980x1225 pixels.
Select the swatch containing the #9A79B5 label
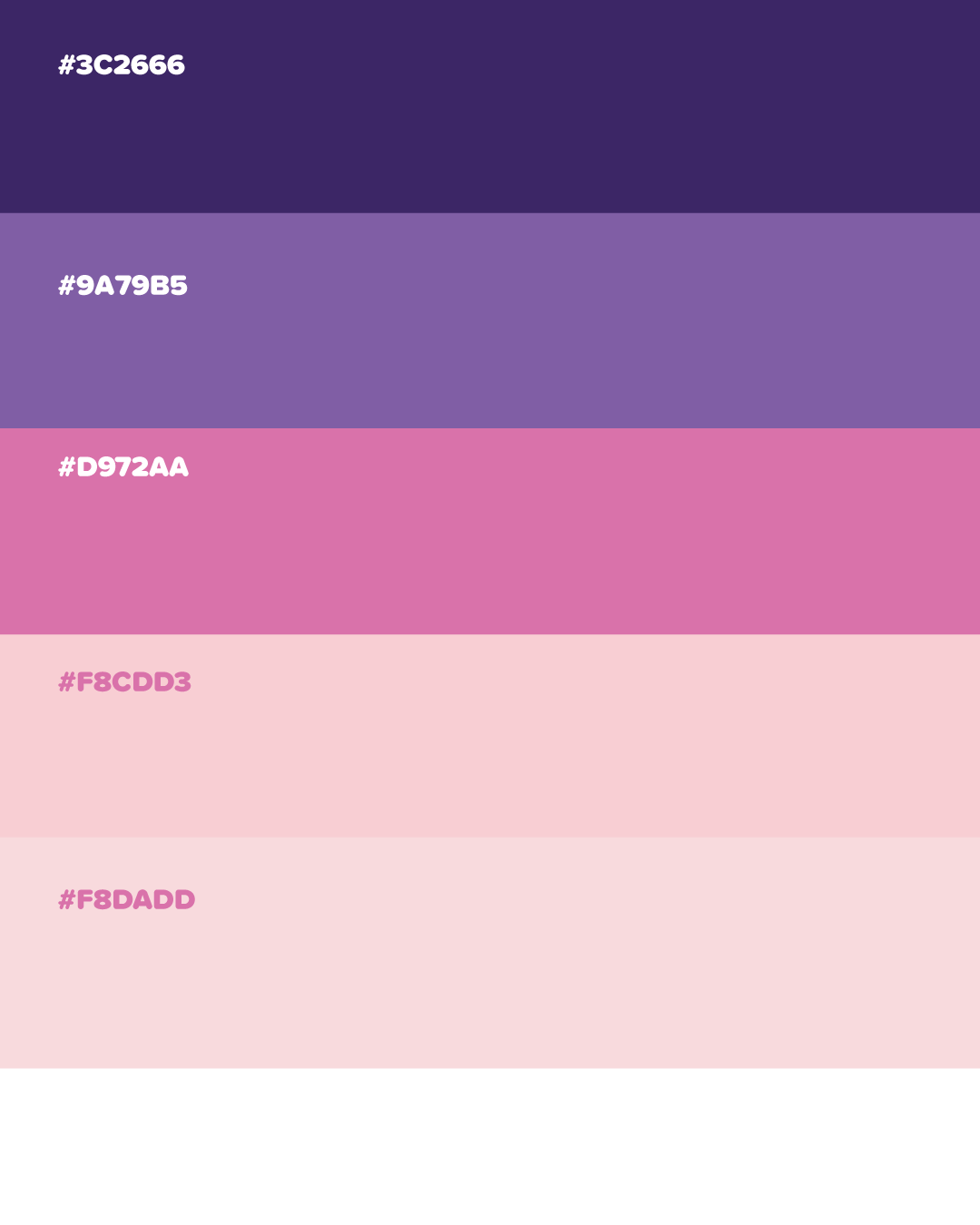(490, 320)
